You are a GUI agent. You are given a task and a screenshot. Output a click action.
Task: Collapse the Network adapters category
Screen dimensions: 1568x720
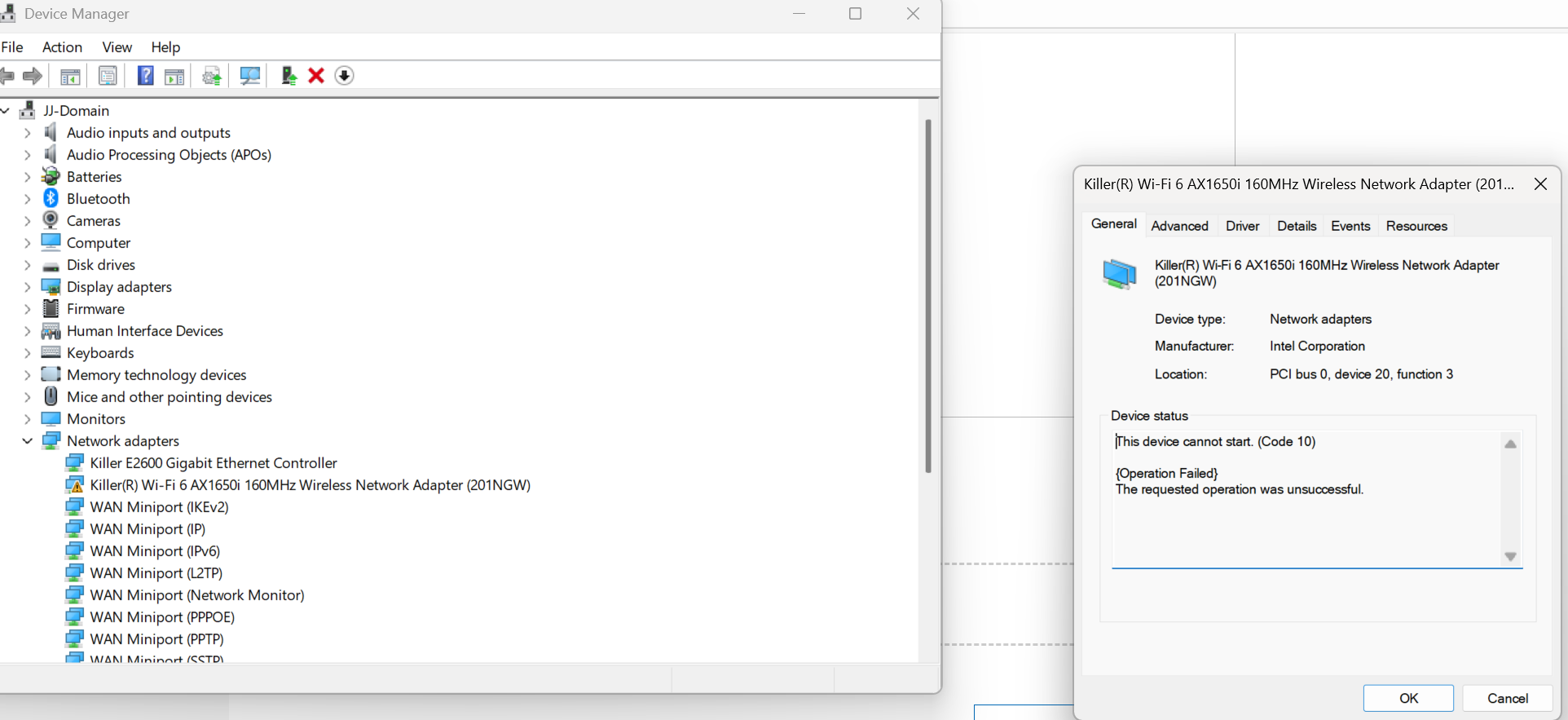pyautogui.click(x=27, y=441)
